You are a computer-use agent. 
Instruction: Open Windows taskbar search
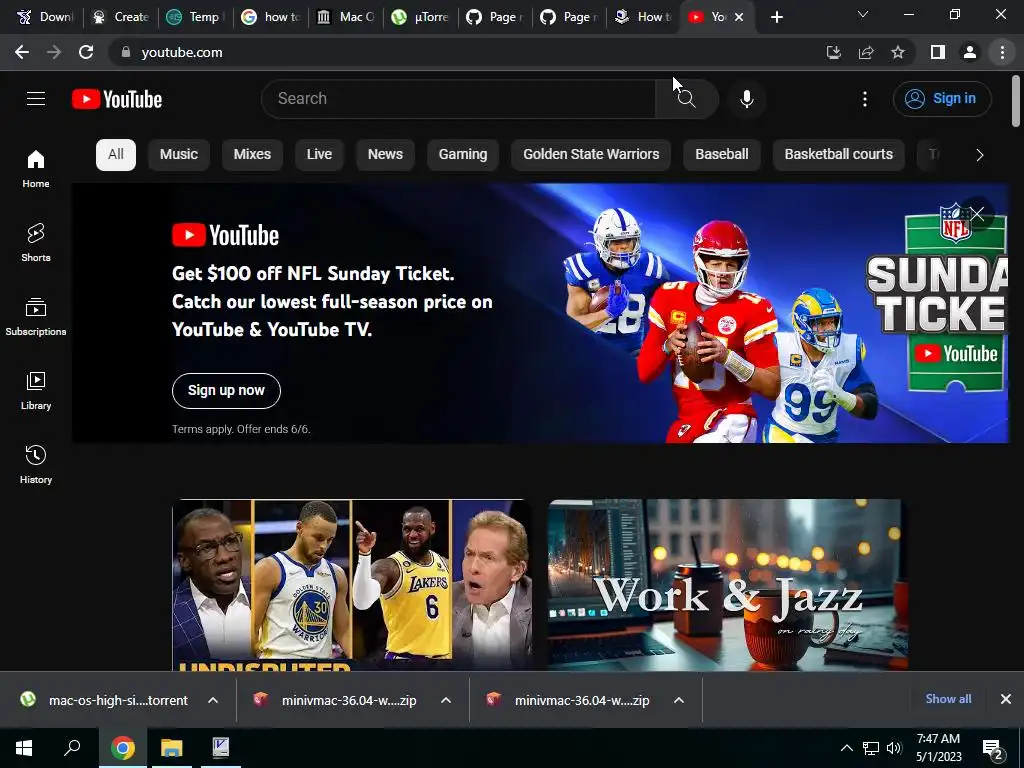72,748
